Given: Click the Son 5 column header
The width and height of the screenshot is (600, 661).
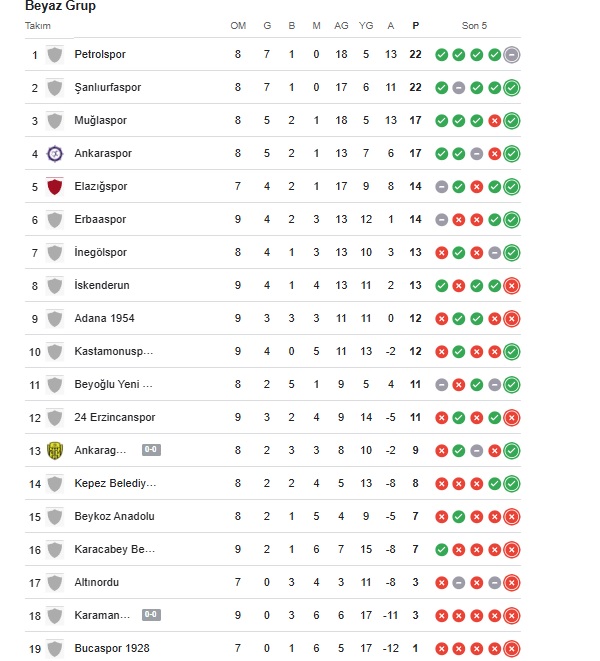Looking at the screenshot, I should click(475, 25).
